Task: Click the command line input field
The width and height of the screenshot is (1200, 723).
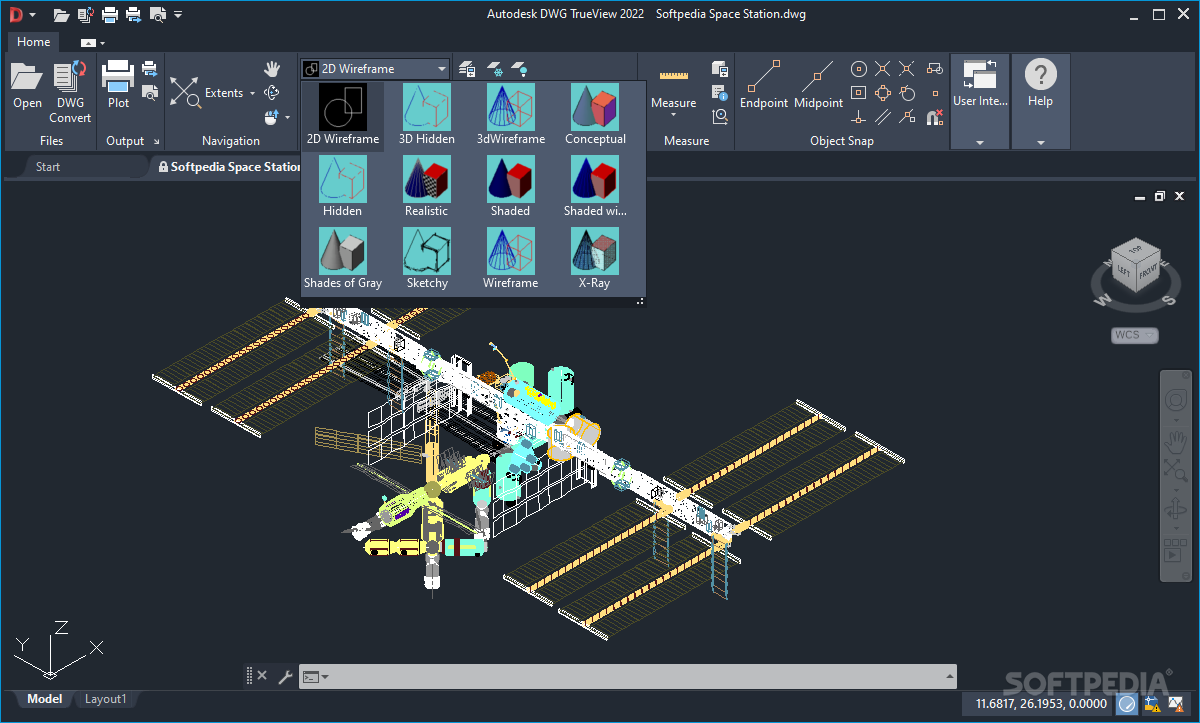Action: 627,677
